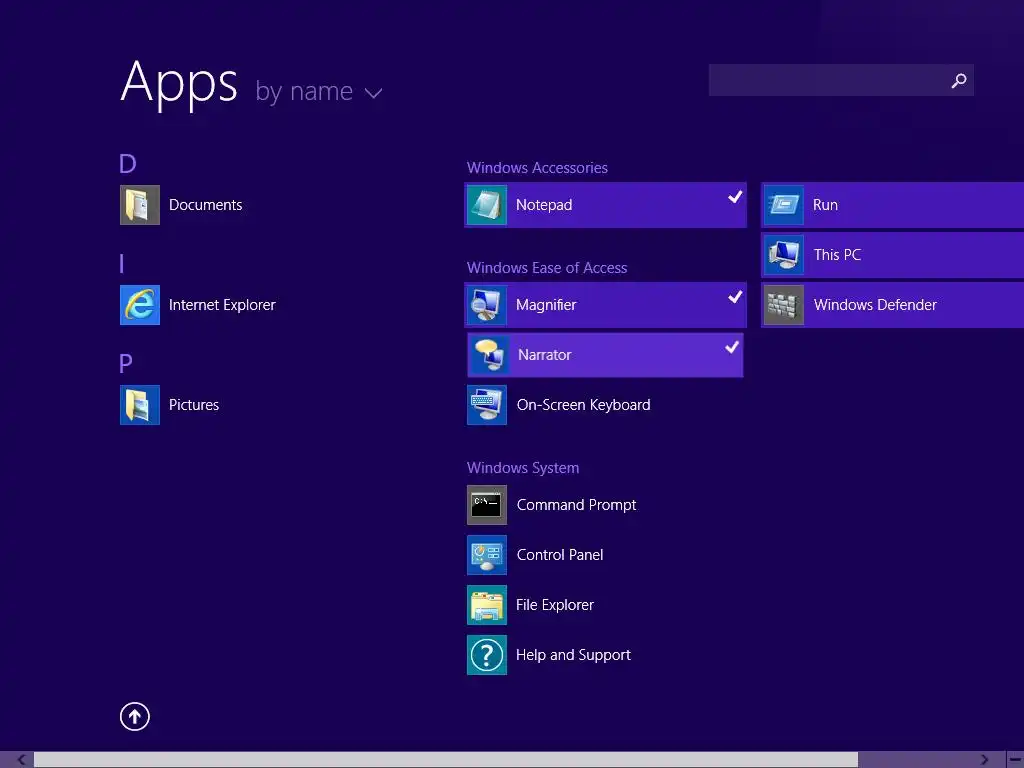Click the scrollbar right arrow
The height and width of the screenshot is (768, 1024).
pos(984,760)
